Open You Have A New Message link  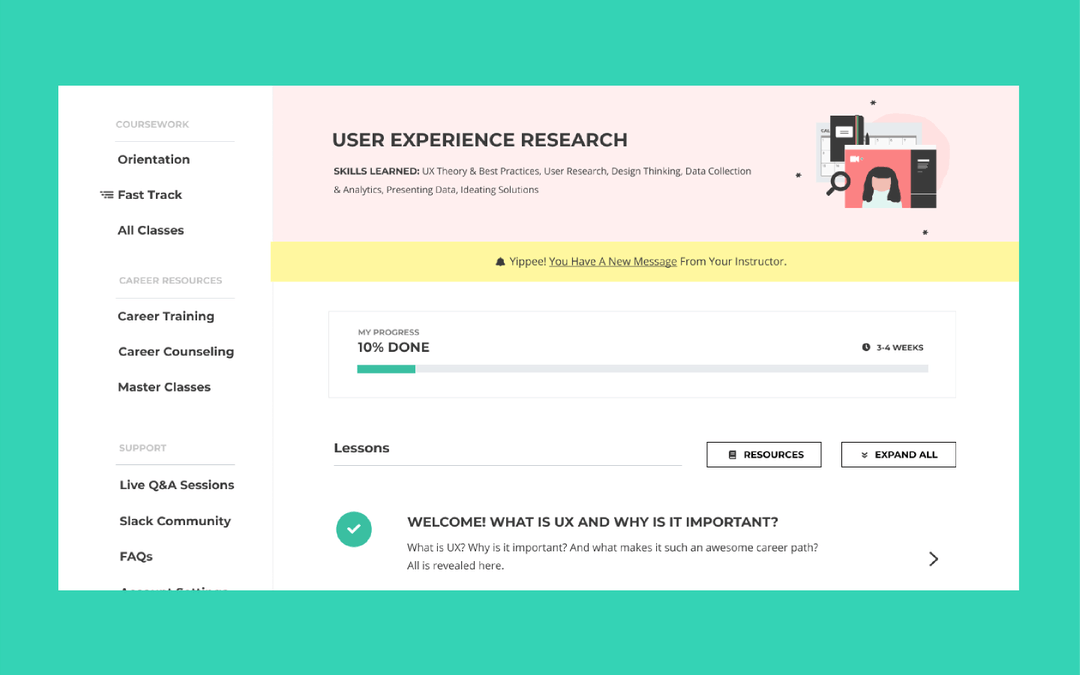(612, 261)
